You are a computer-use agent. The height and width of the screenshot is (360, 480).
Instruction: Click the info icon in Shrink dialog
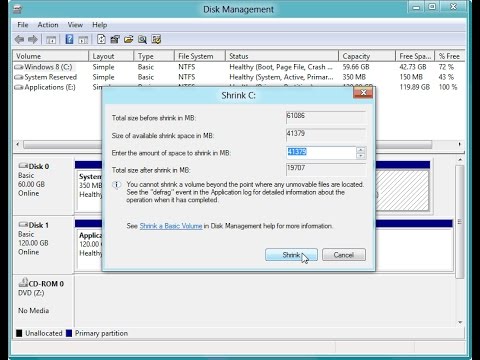[117, 185]
